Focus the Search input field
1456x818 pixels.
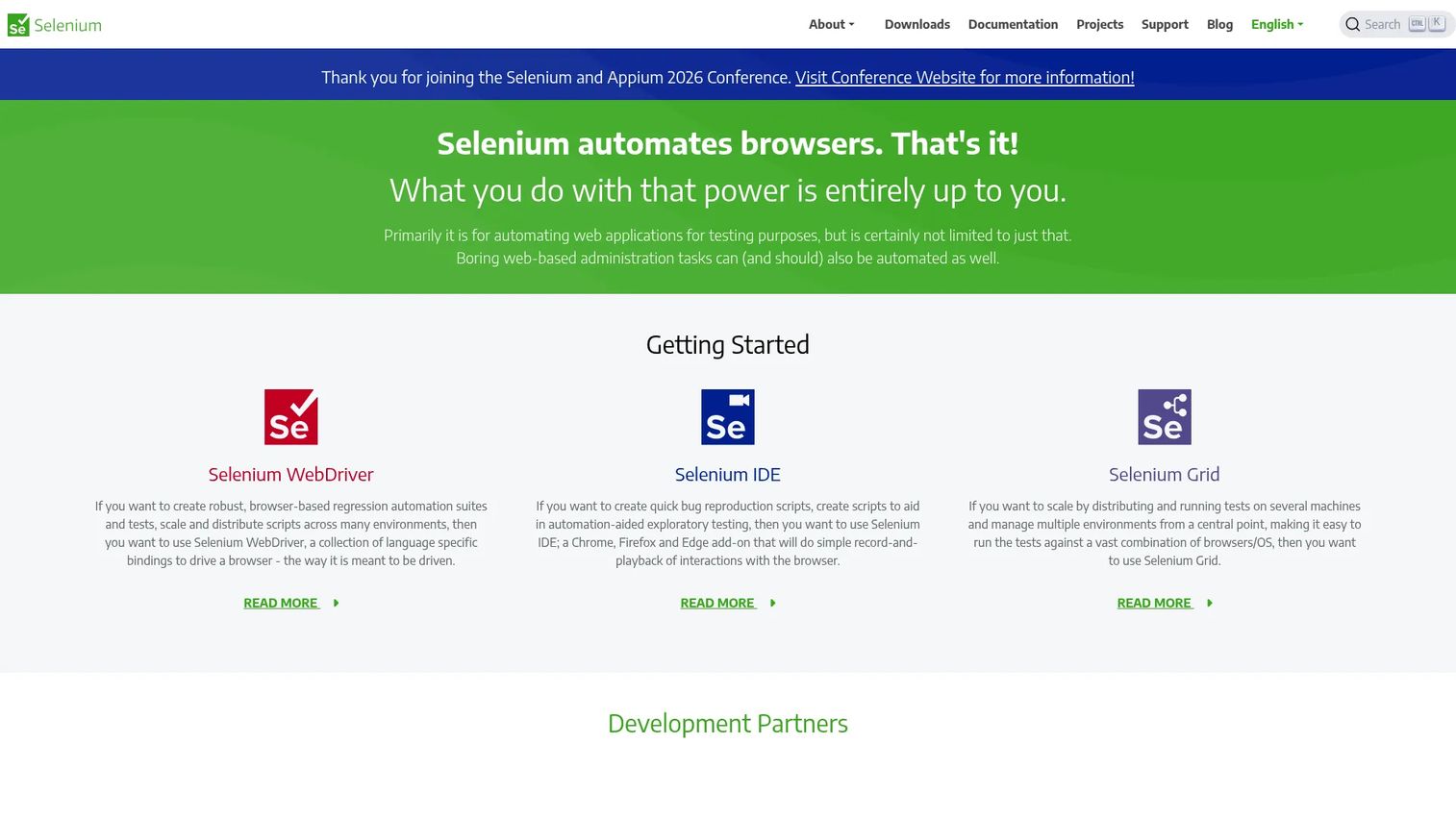coord(1396,25)
